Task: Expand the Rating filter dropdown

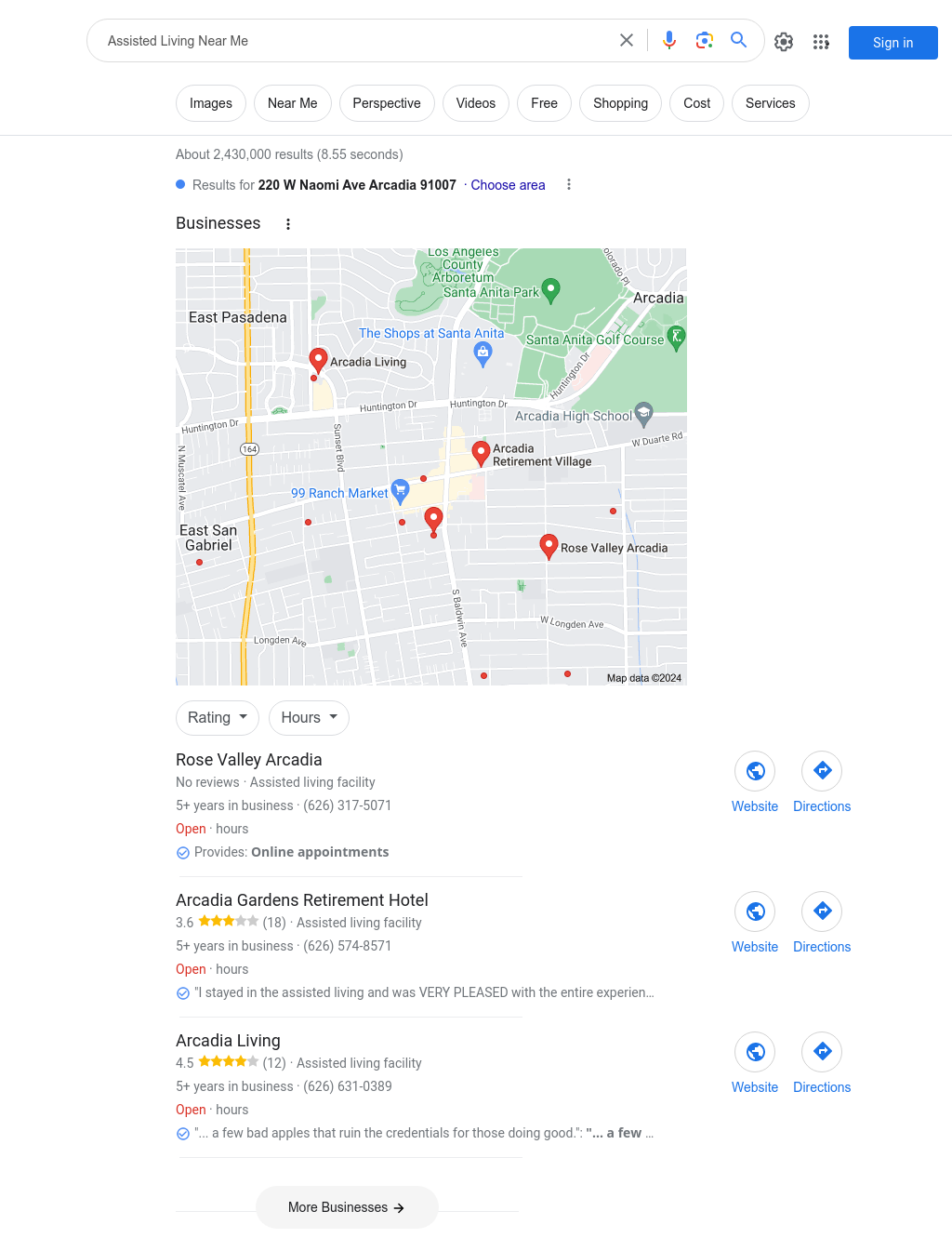Action: click(218, 718)
